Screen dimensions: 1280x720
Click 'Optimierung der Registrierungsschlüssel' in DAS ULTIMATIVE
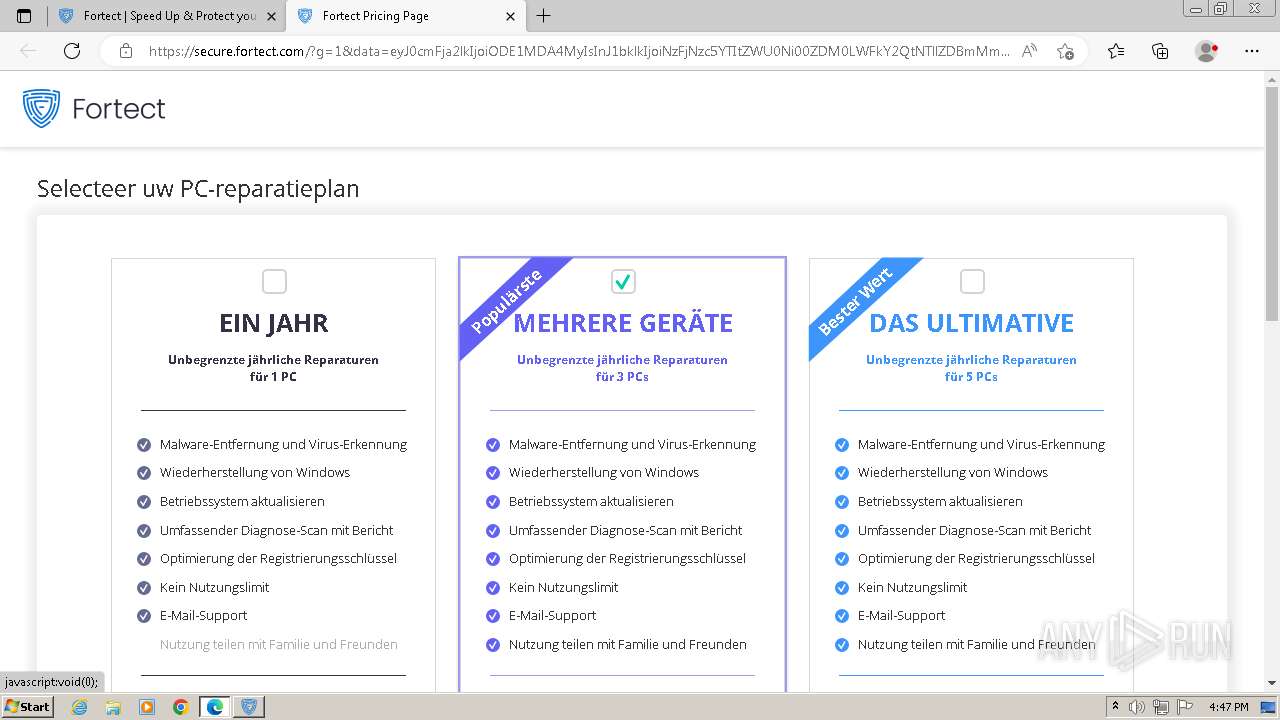point(976,558)
